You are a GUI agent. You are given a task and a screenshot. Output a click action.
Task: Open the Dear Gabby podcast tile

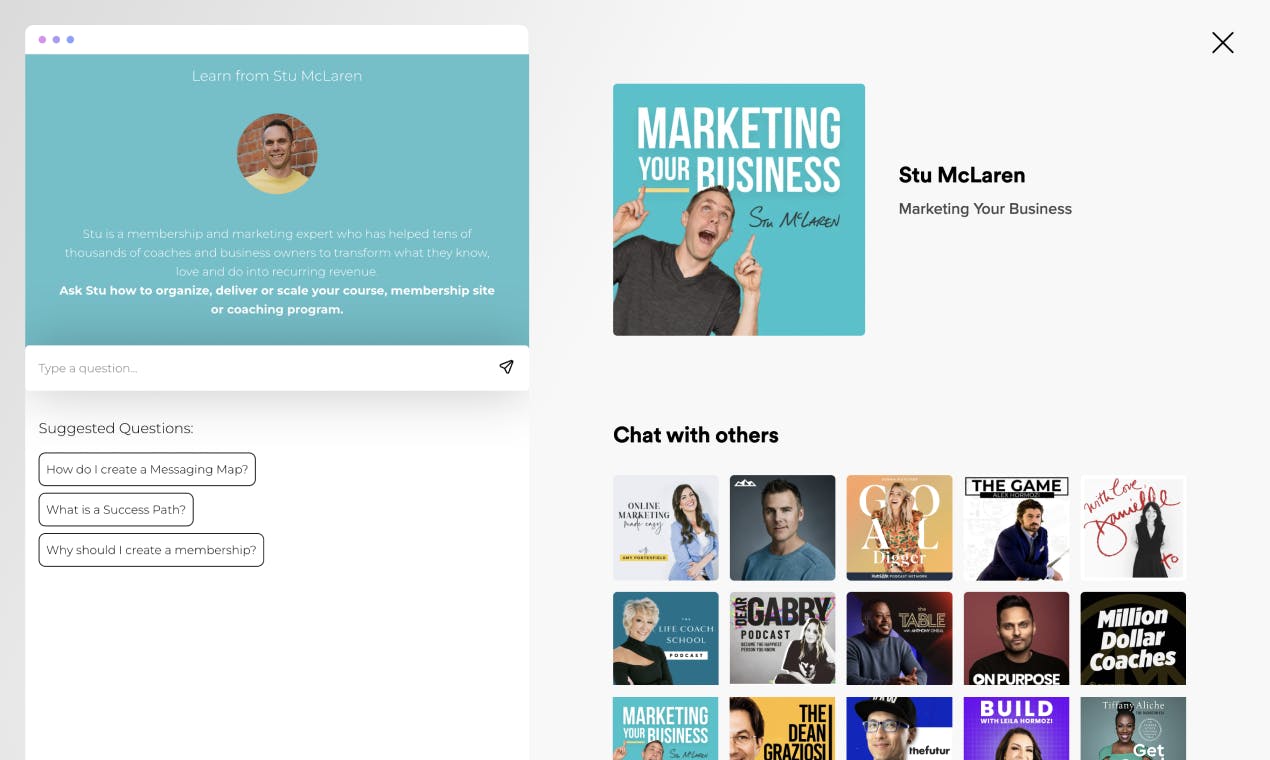click(x=783, y=639)
